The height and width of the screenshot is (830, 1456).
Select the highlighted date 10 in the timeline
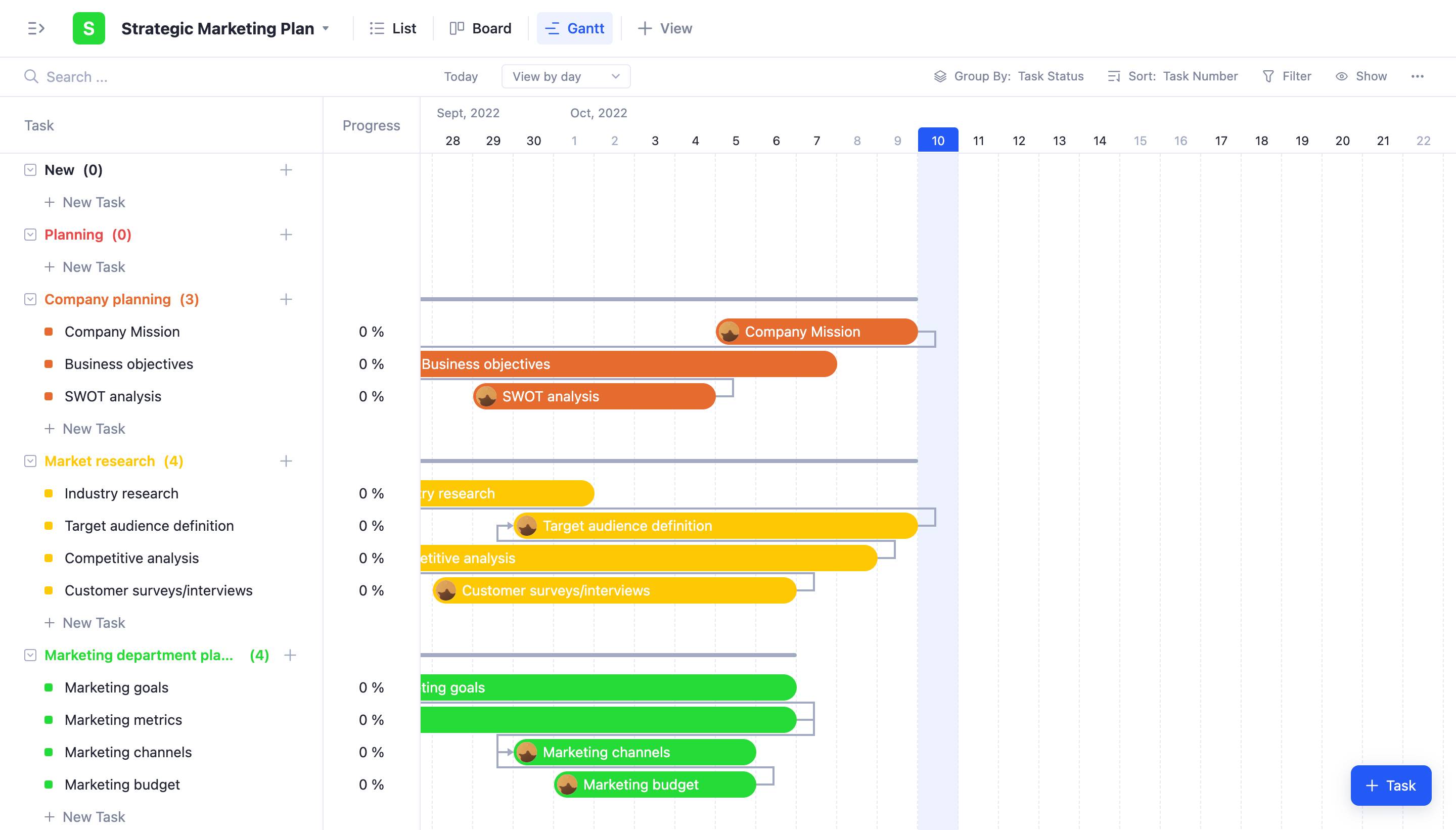coord(937,140)
